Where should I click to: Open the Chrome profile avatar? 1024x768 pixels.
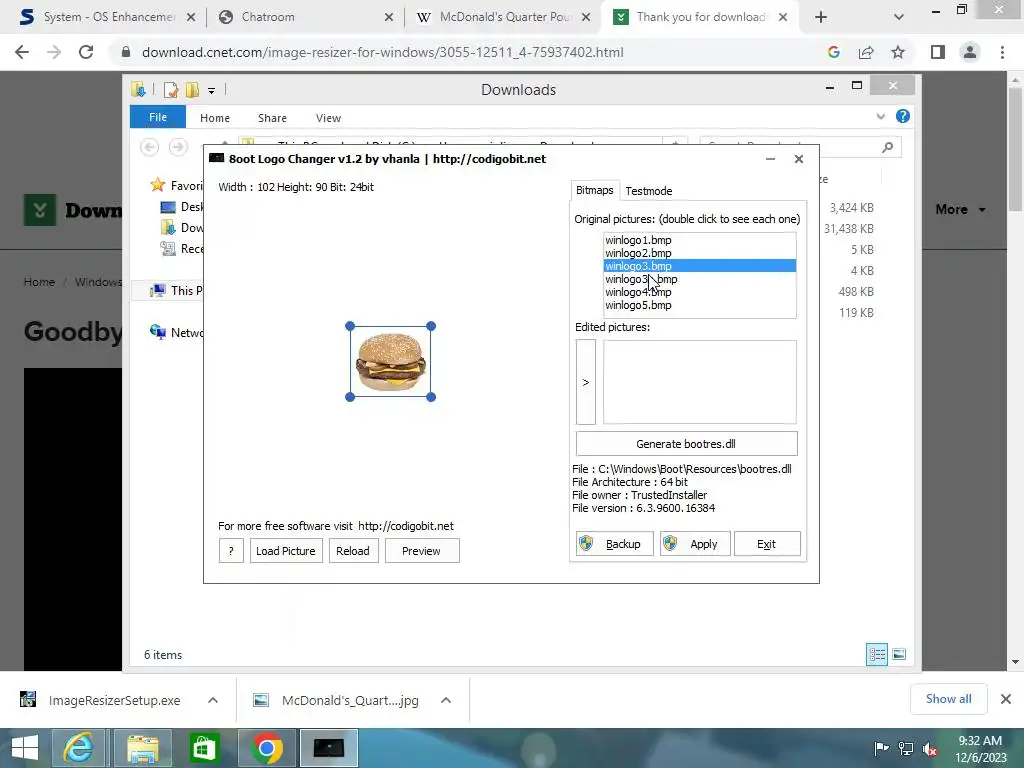970,52
